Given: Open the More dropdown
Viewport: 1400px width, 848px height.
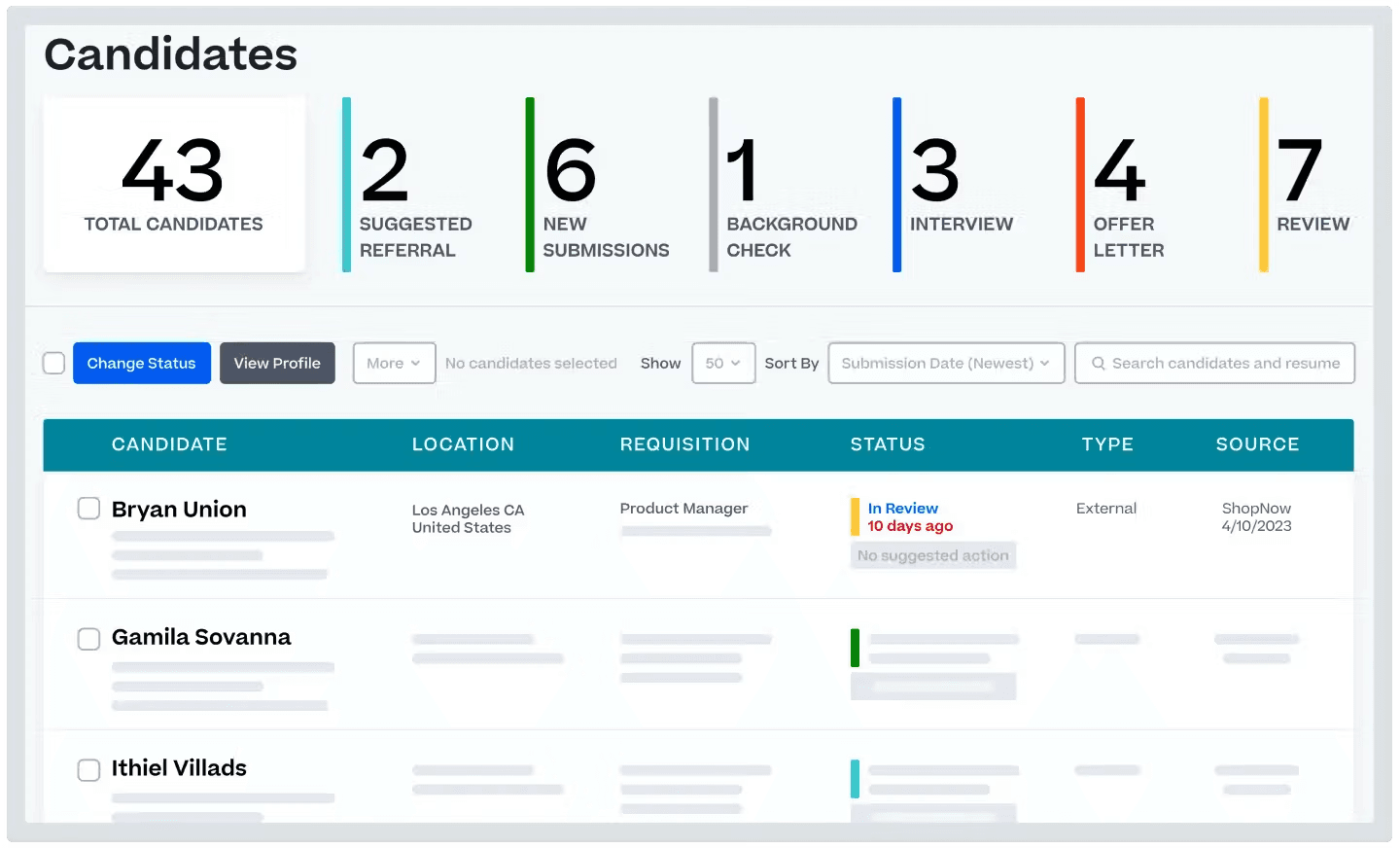Looking at the screenshot, I should 394,363.
